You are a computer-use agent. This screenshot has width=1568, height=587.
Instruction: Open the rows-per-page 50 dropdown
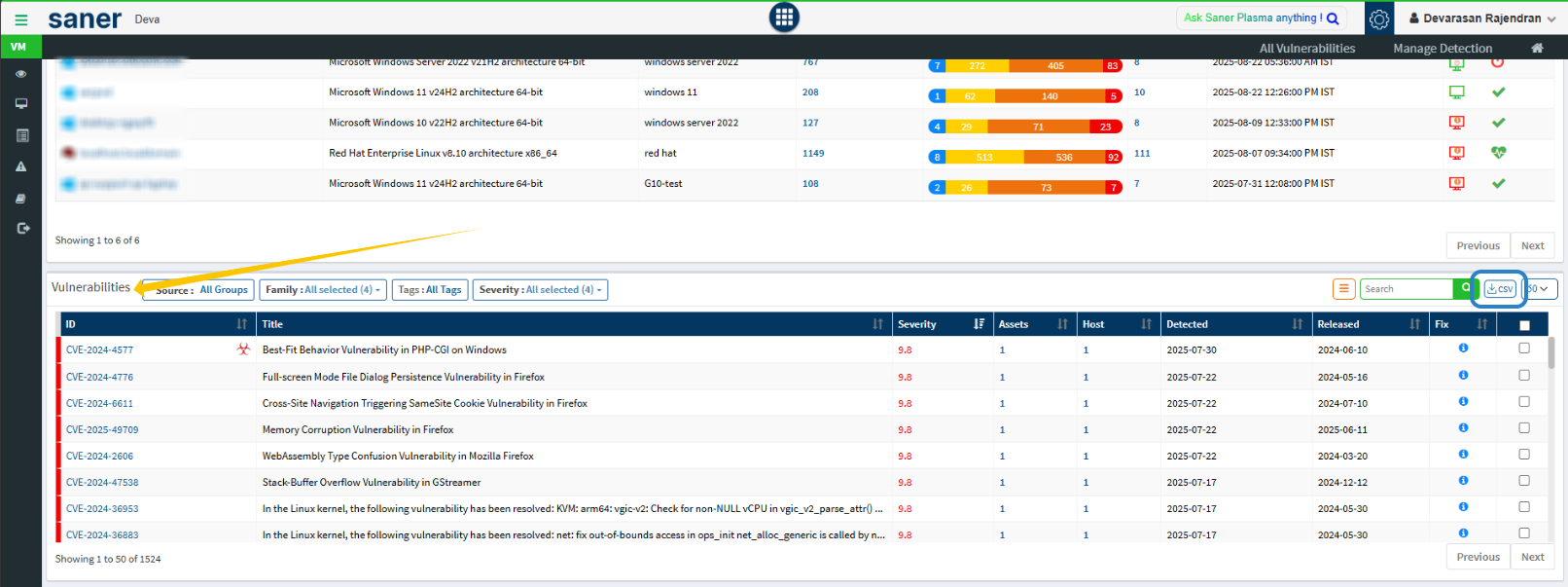pos(1539,289)
